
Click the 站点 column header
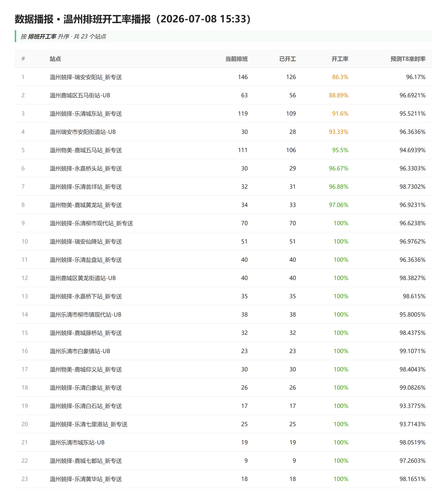[x=55, y=59]
